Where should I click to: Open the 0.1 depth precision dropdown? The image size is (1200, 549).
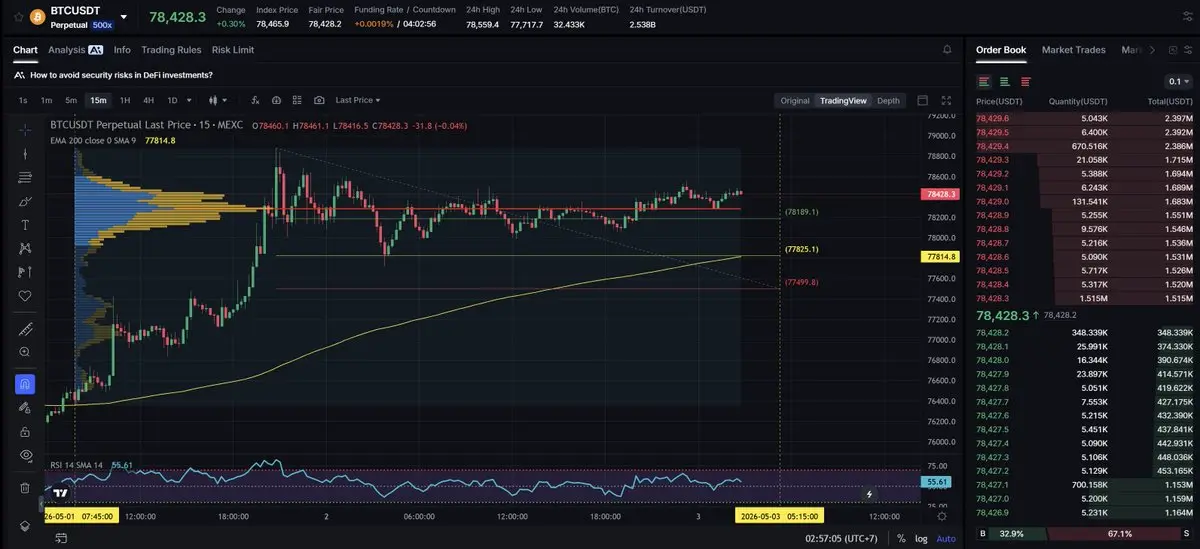[1179, 81]
